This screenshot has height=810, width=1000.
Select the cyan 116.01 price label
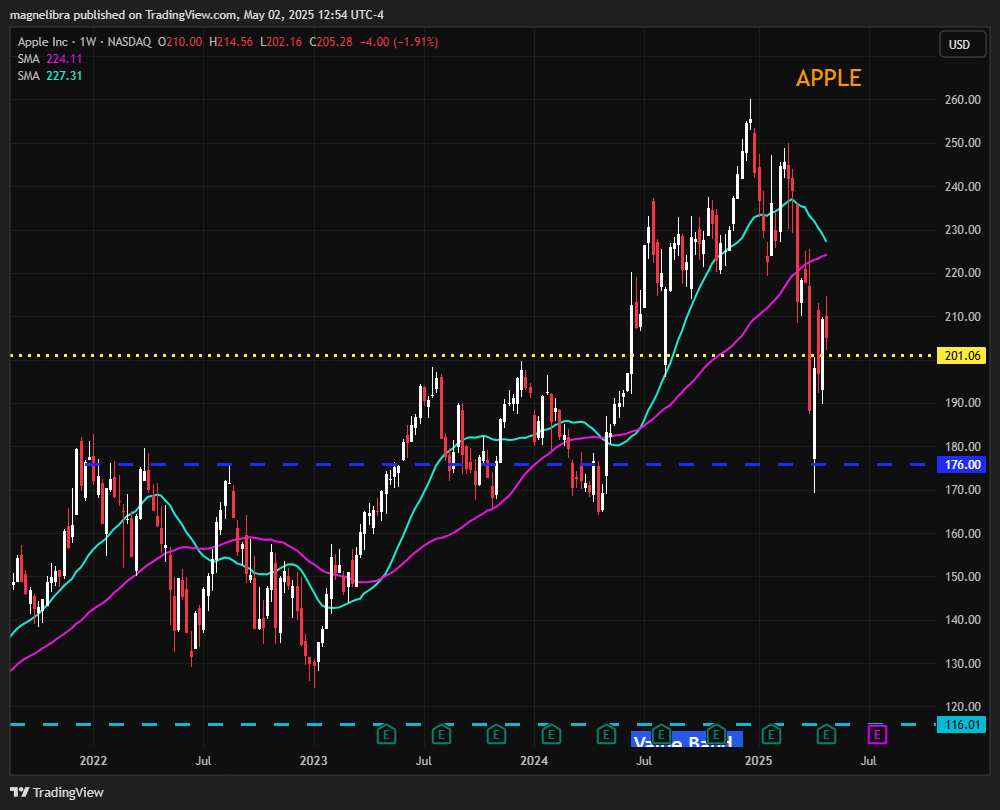(x=961, y=725)
